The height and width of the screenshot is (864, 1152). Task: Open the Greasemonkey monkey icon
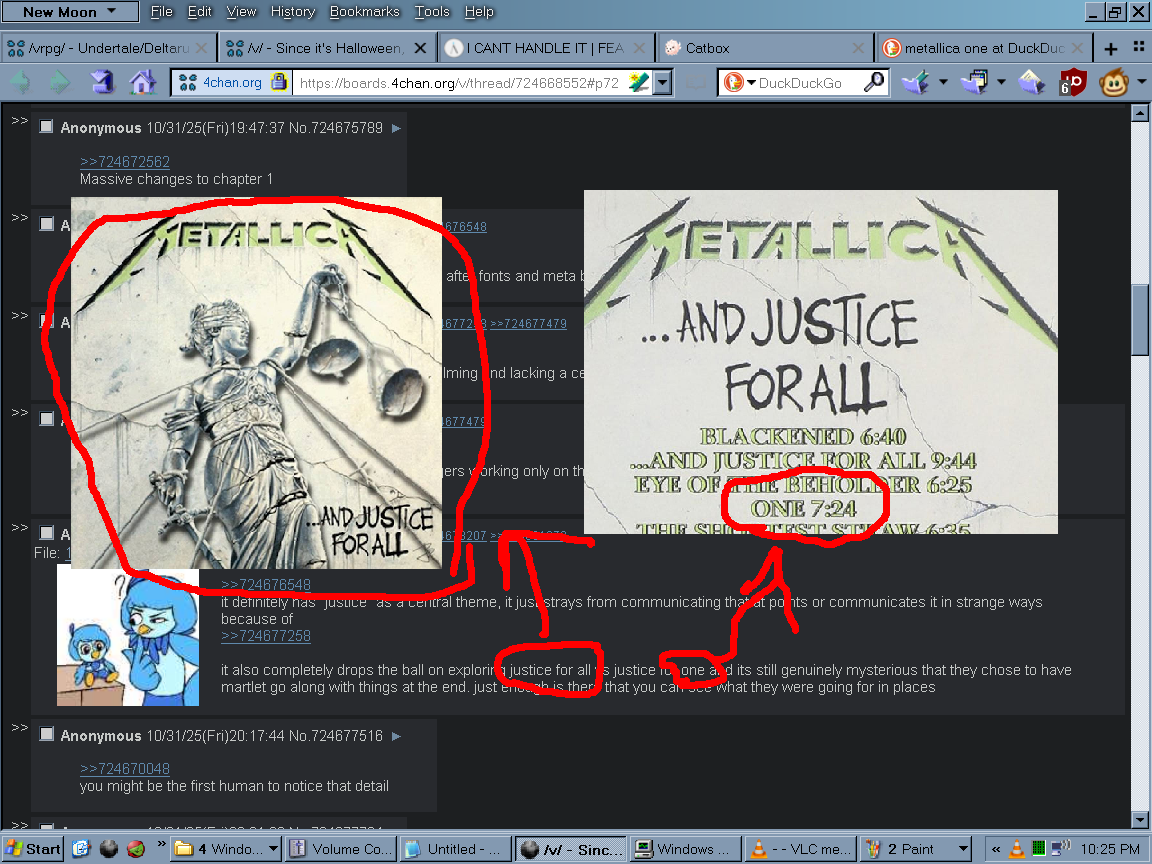tap(1114, 82)
